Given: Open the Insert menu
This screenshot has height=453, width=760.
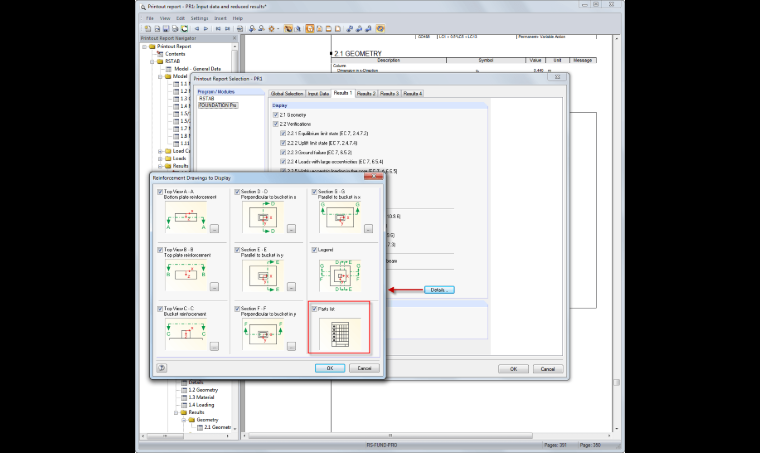Looking at the screenshot, I should (220, 18).
